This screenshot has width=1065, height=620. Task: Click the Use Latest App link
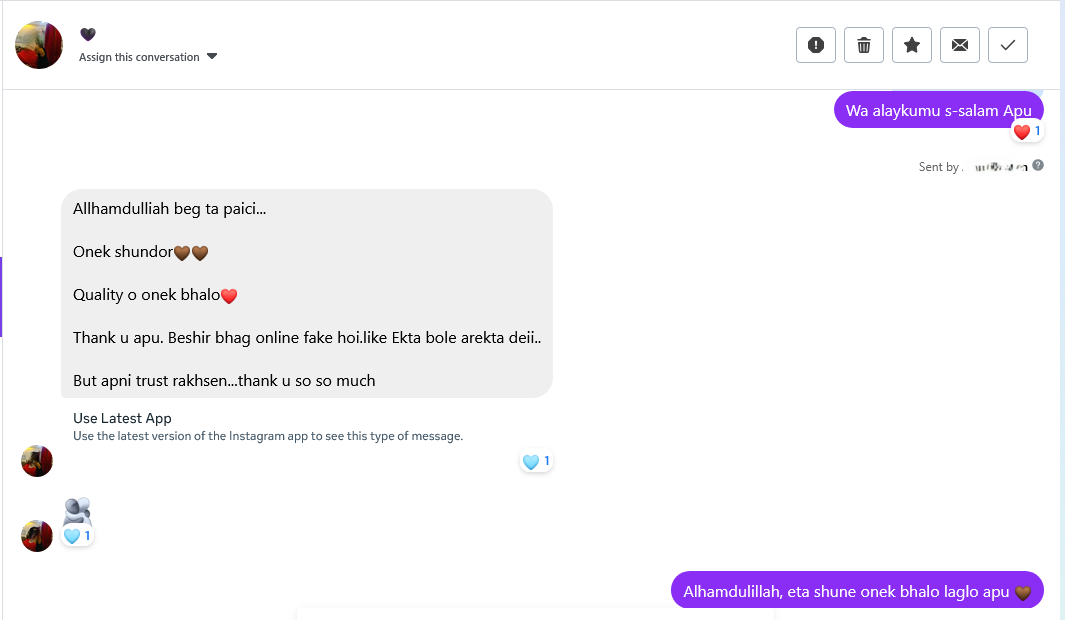[122, 418]
